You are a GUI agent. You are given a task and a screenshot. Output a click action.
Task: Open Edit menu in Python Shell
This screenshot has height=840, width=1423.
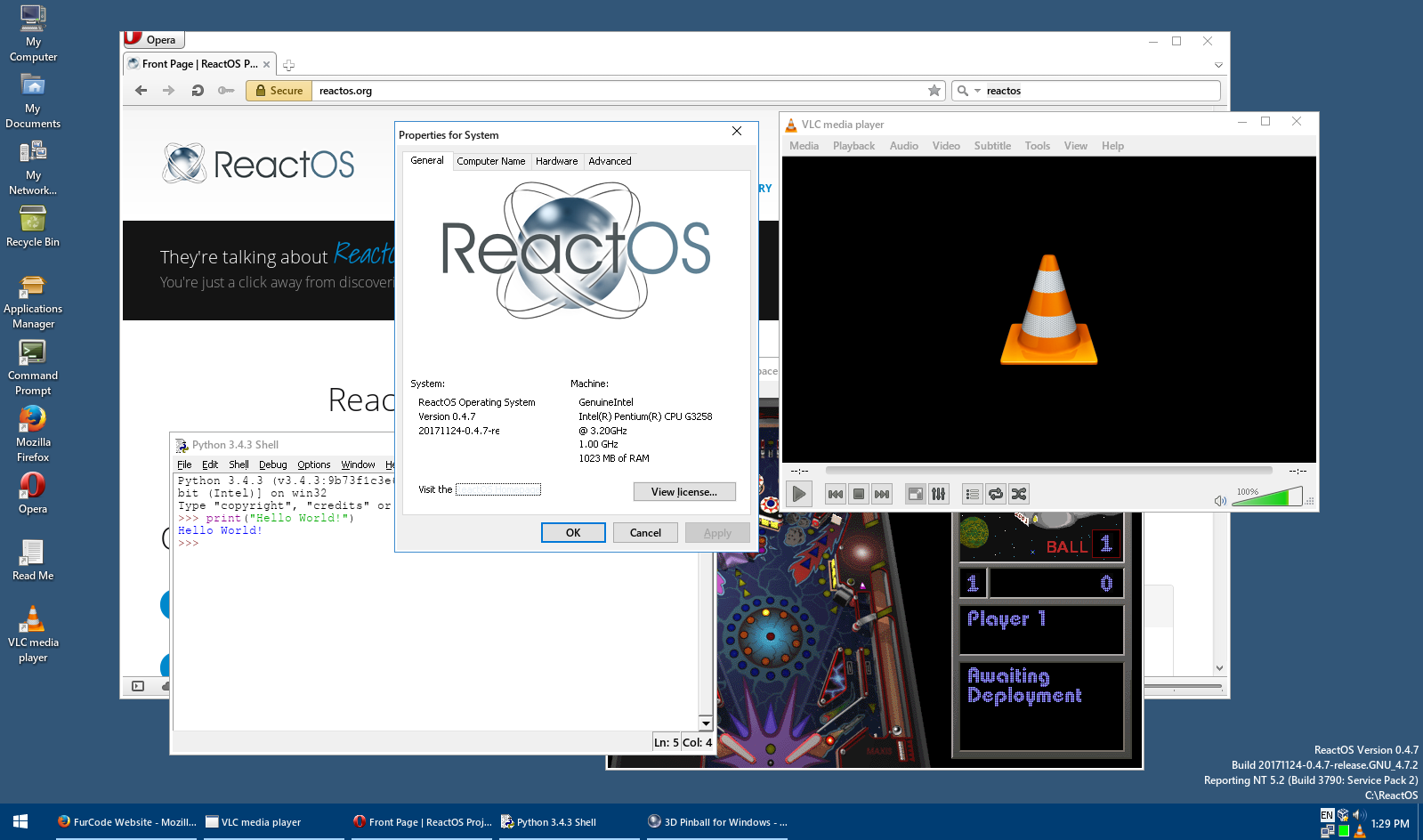point(210,464)
